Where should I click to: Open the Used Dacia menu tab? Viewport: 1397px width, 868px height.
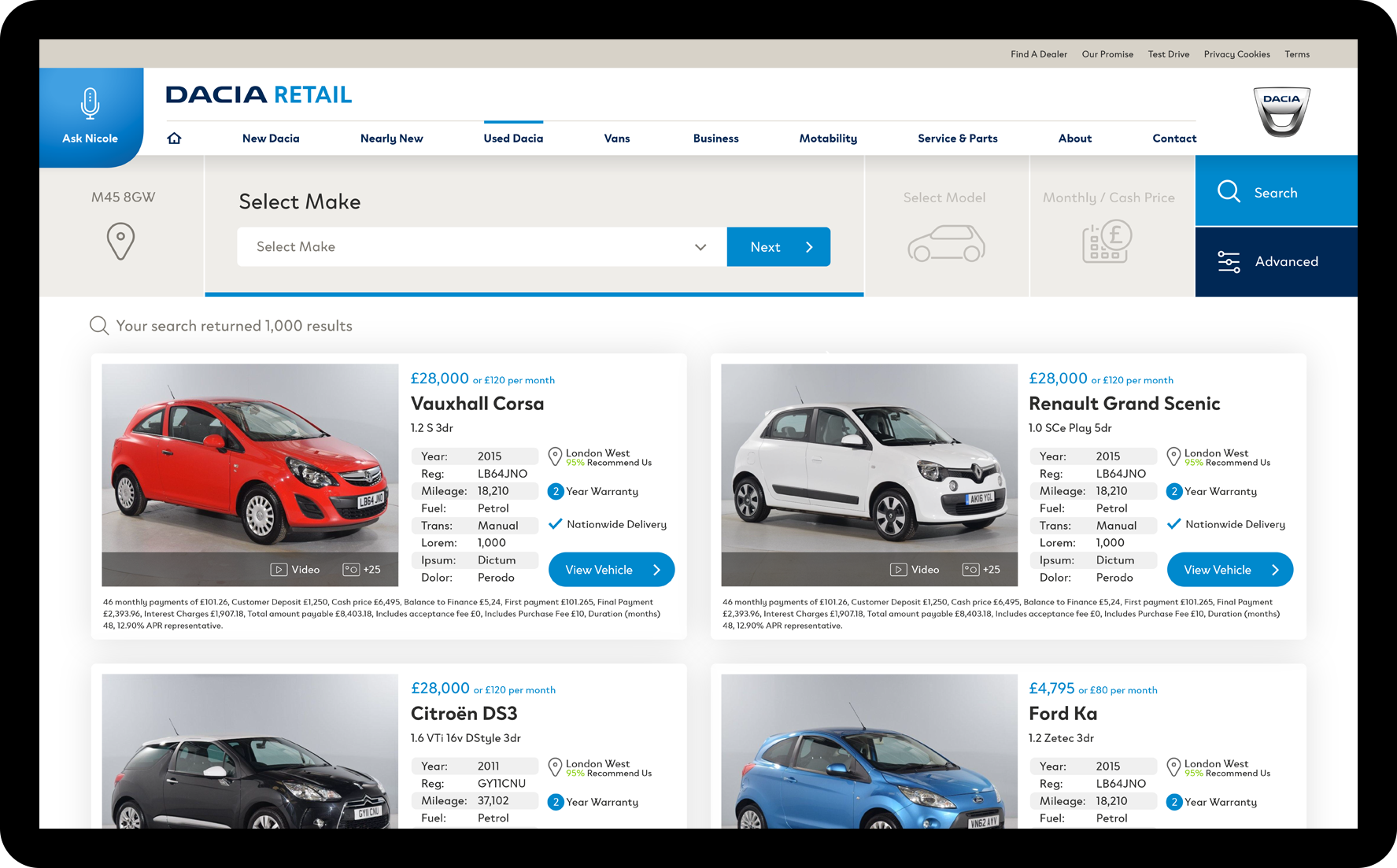click(513, 139)
